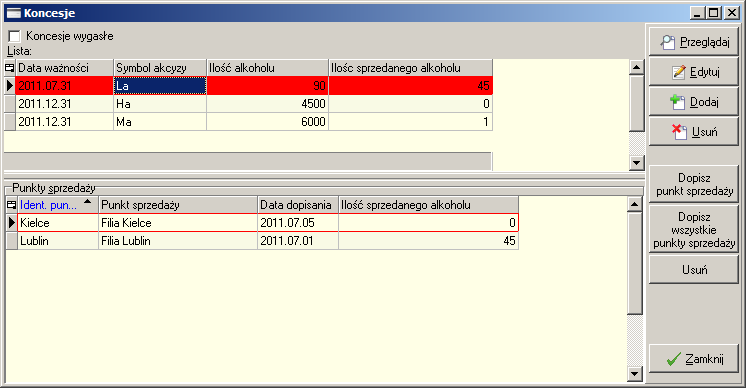Open column chooser icon of upper Lista grid
746x388 pixels.
(x=10, y=68)
